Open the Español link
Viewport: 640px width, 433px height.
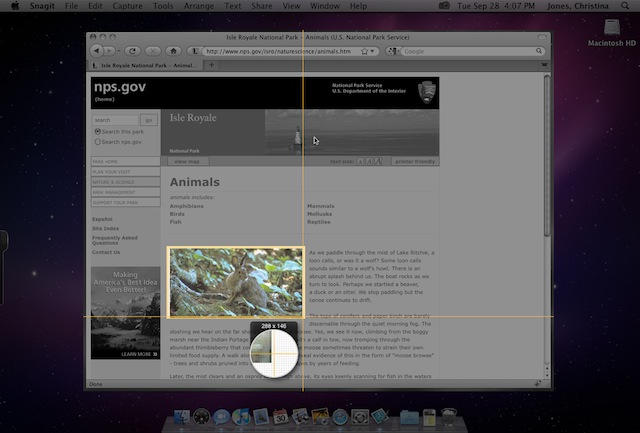coord(102,219)
